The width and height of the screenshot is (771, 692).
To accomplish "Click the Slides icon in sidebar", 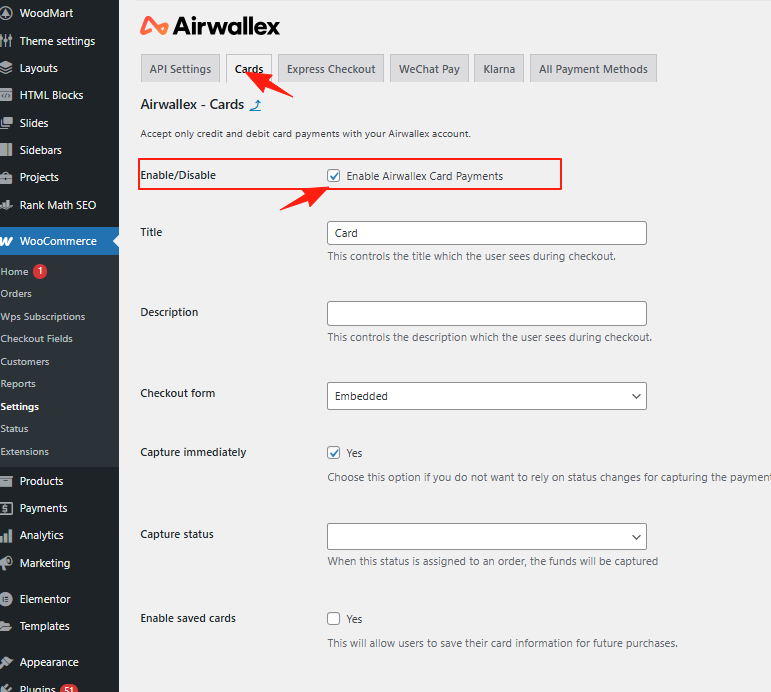I will [x=5, y=123].
